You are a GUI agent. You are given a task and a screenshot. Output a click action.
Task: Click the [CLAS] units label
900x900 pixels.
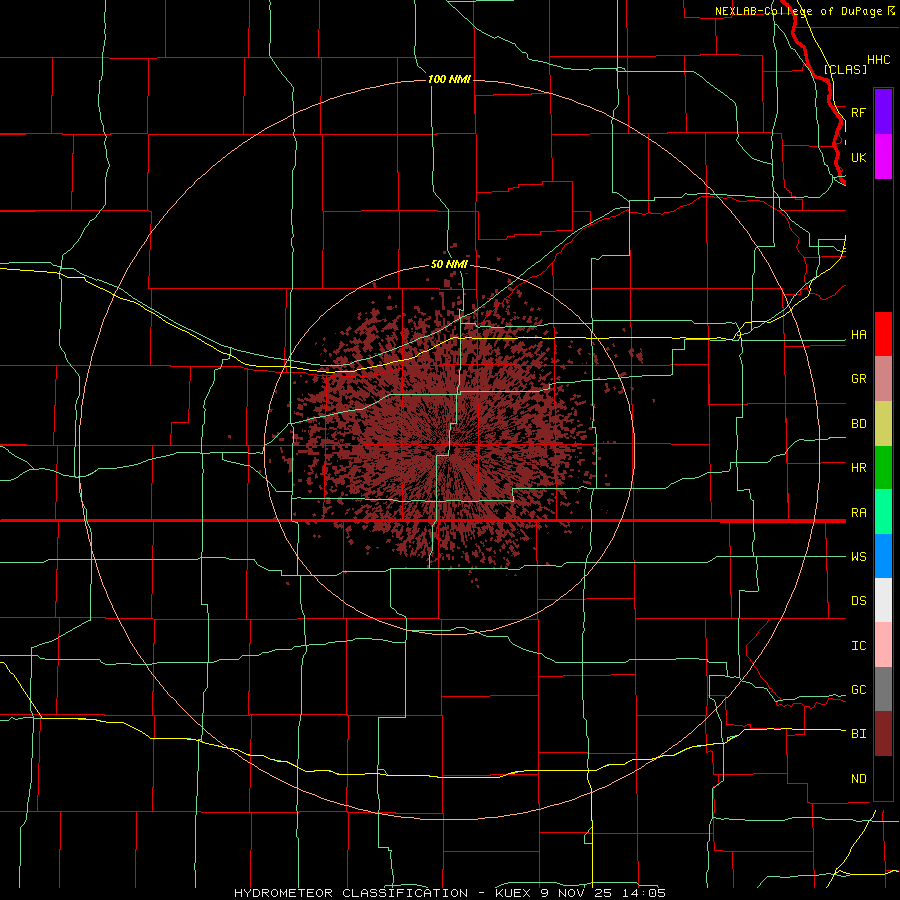click(x=845, y=69)
